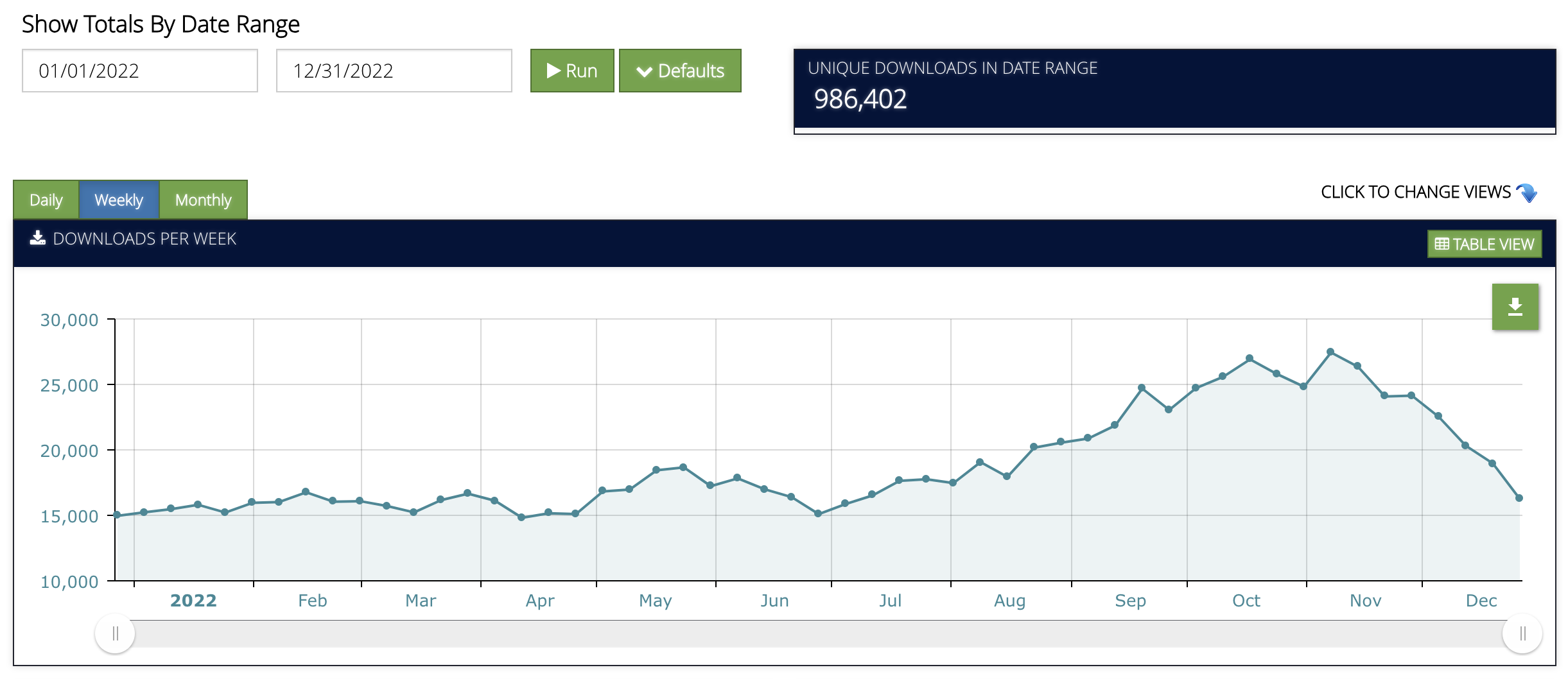Click the peak data point in late October

(1330, 352)
